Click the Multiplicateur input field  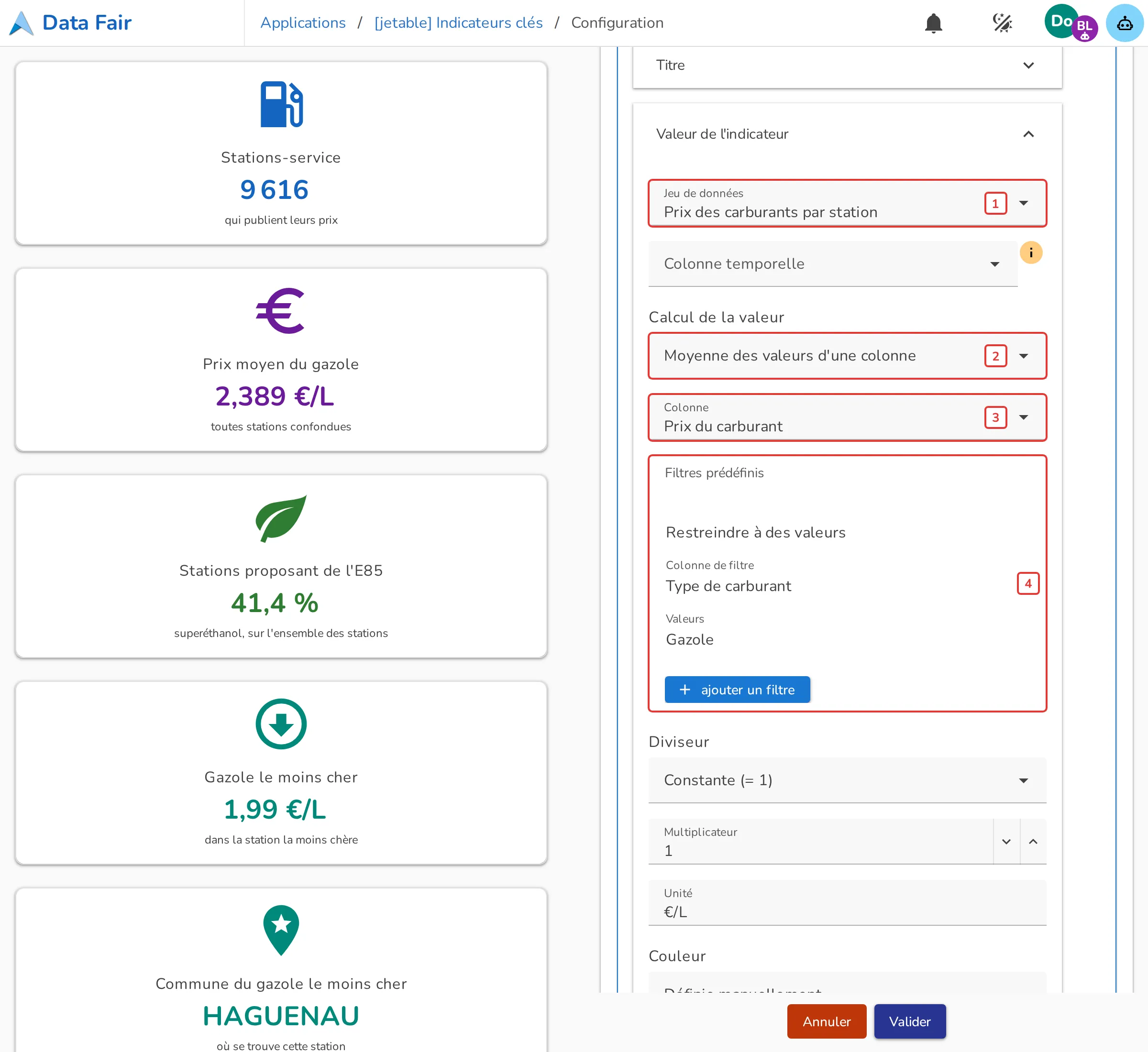820,842
